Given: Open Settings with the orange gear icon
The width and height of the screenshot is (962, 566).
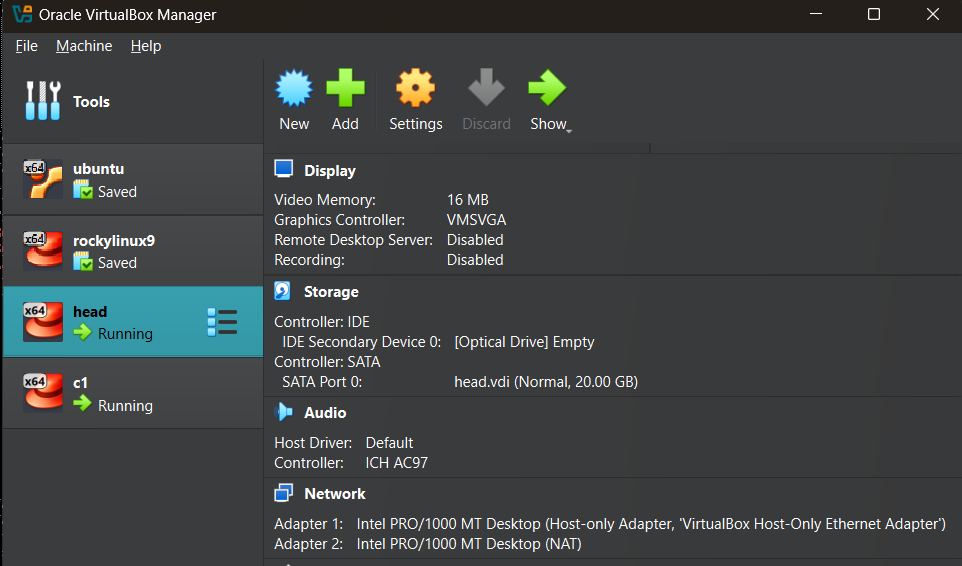Looking at the screenshot, I should [x=415, y=88].
